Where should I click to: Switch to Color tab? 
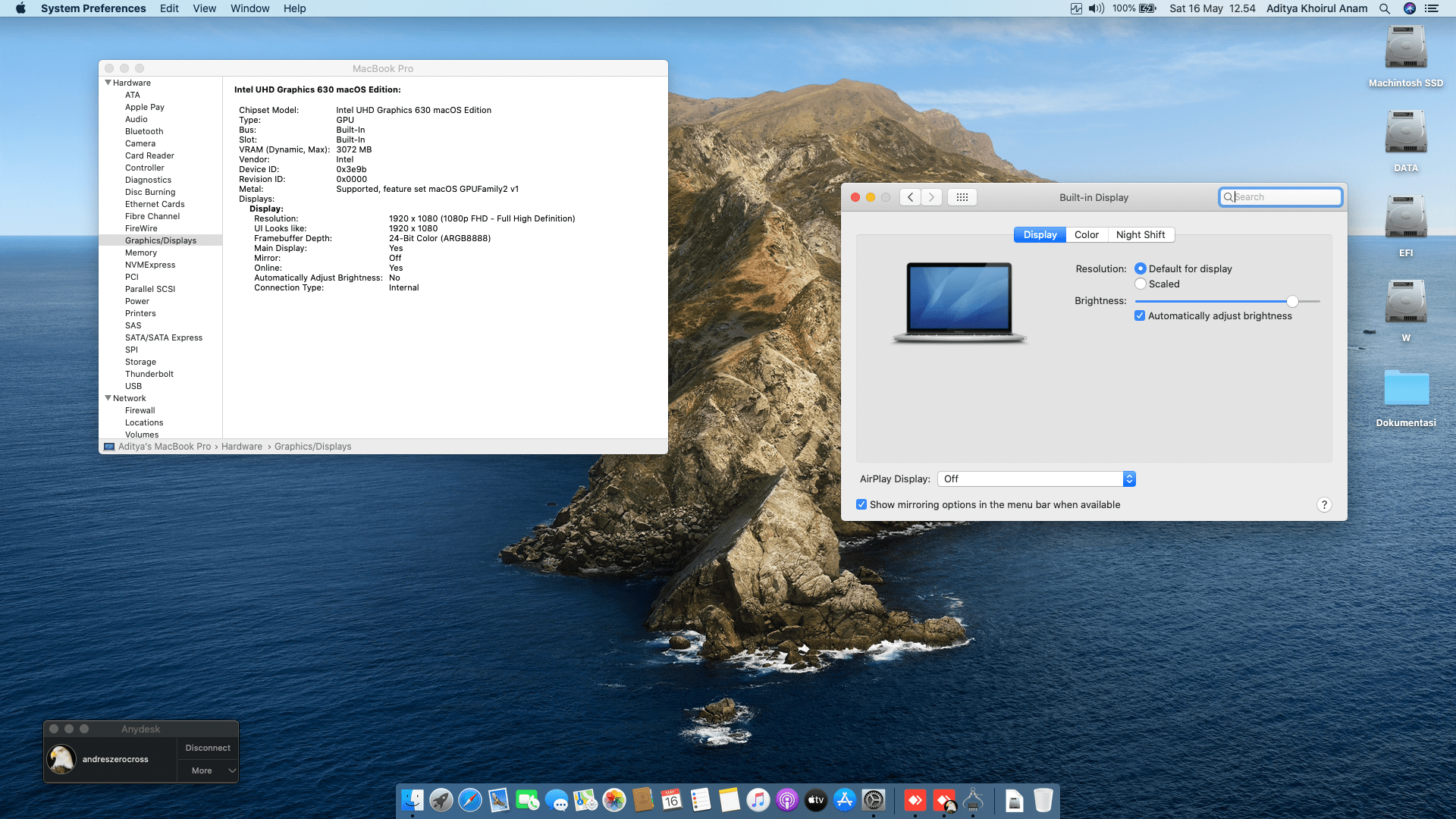(x=1086, y=235)
